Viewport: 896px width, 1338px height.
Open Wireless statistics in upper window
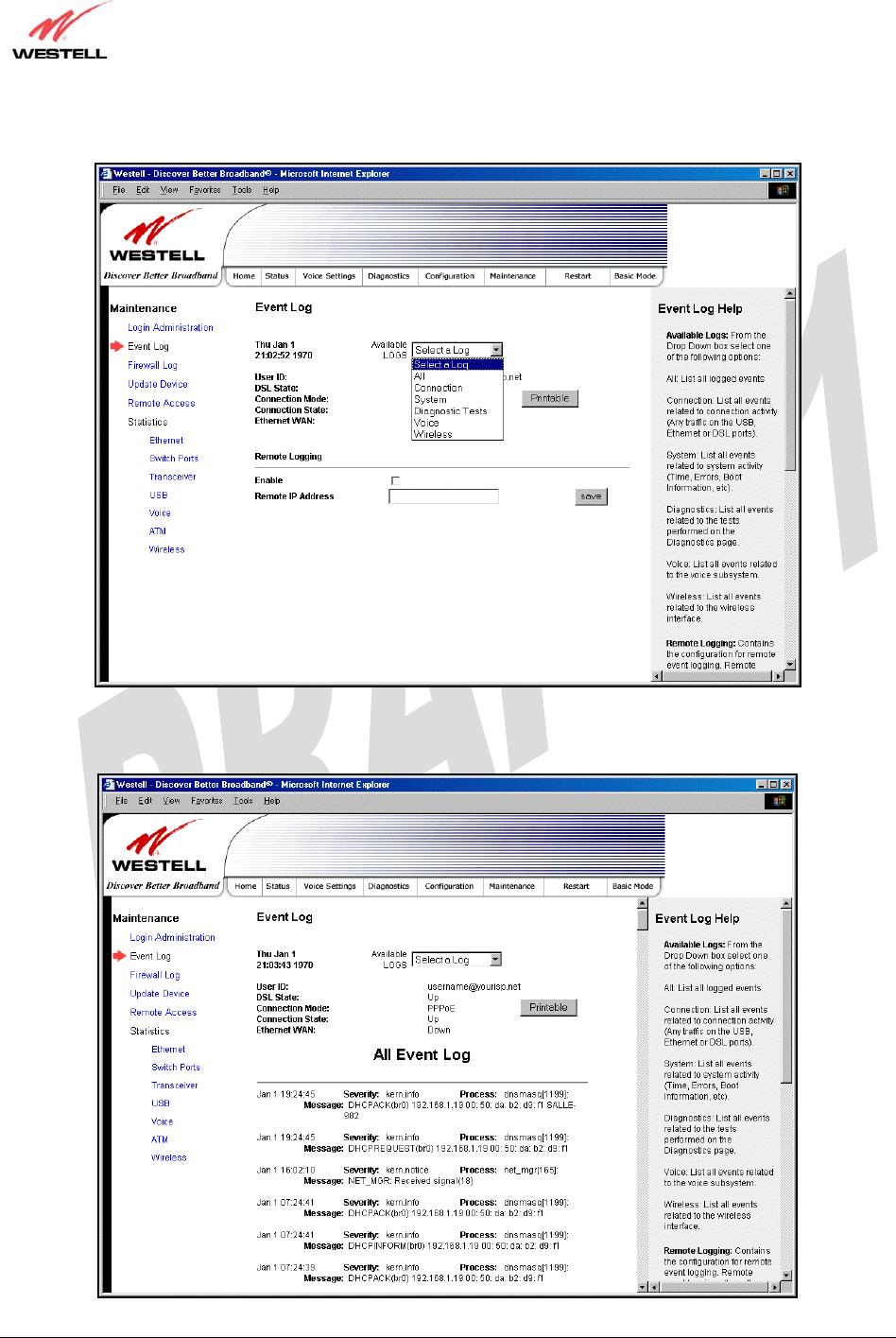166,549
